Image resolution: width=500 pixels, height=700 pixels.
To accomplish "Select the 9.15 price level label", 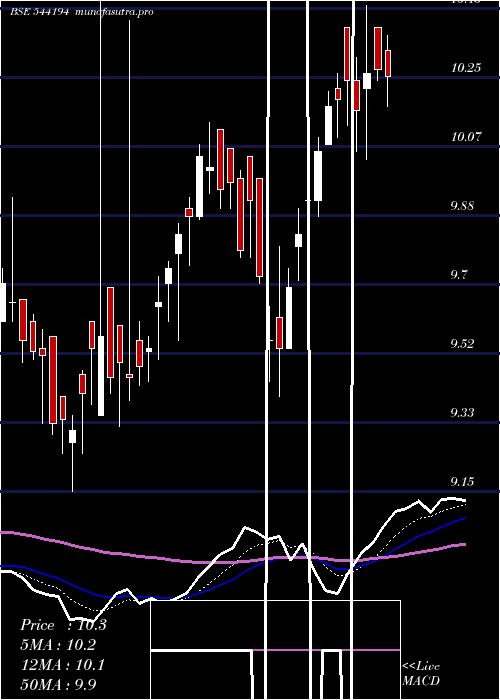I will (462, 482).
